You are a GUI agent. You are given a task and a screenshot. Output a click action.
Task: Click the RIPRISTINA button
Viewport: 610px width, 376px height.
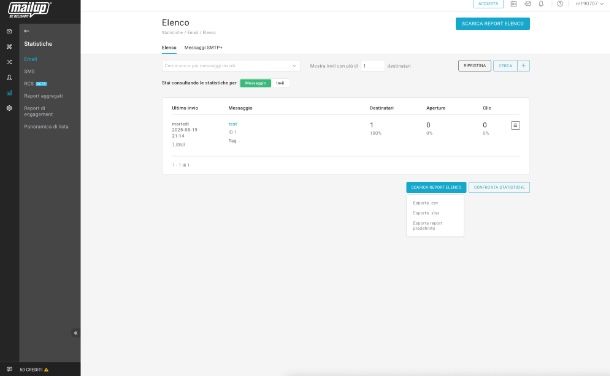[475, 66]
